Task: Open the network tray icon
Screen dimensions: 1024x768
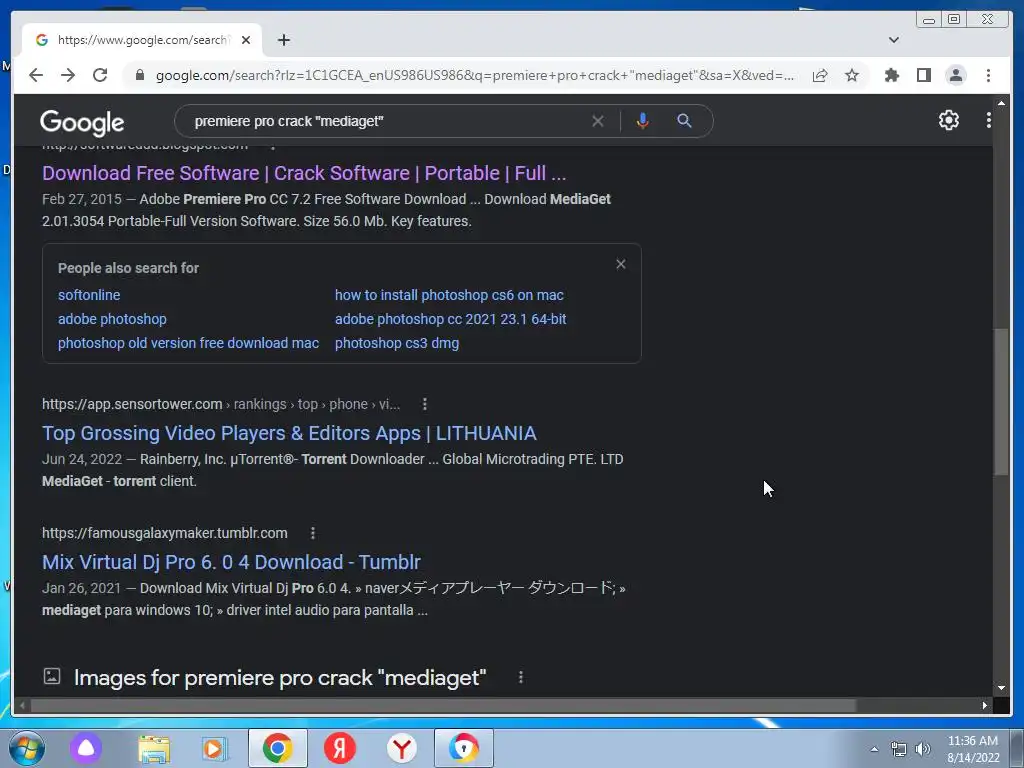Action: [899, 749]
